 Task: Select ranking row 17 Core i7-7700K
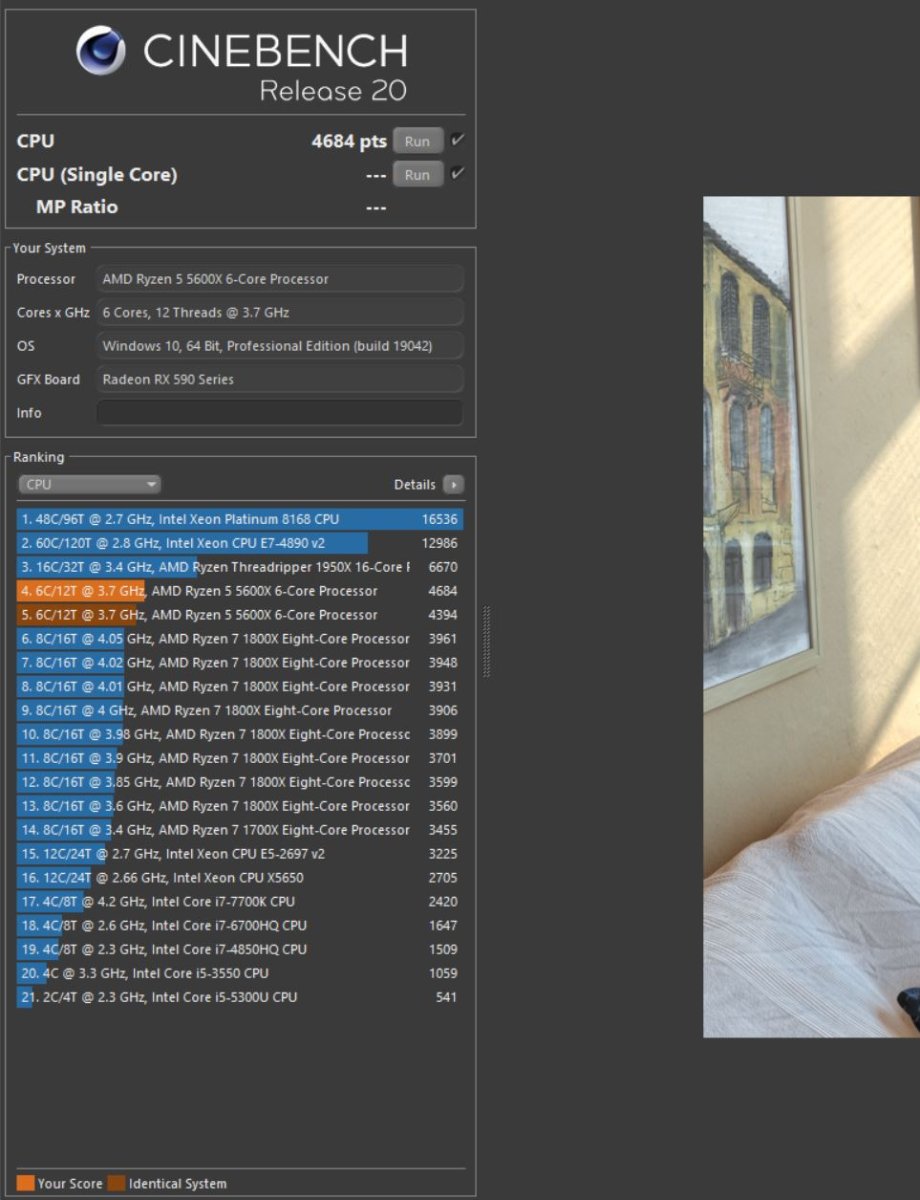pos(240,902)
